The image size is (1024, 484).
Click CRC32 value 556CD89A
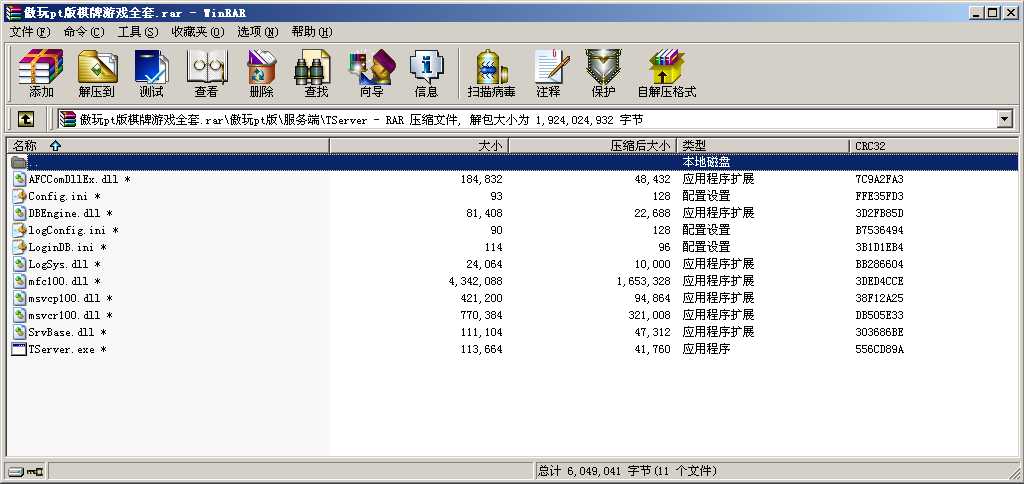[879, 349]
